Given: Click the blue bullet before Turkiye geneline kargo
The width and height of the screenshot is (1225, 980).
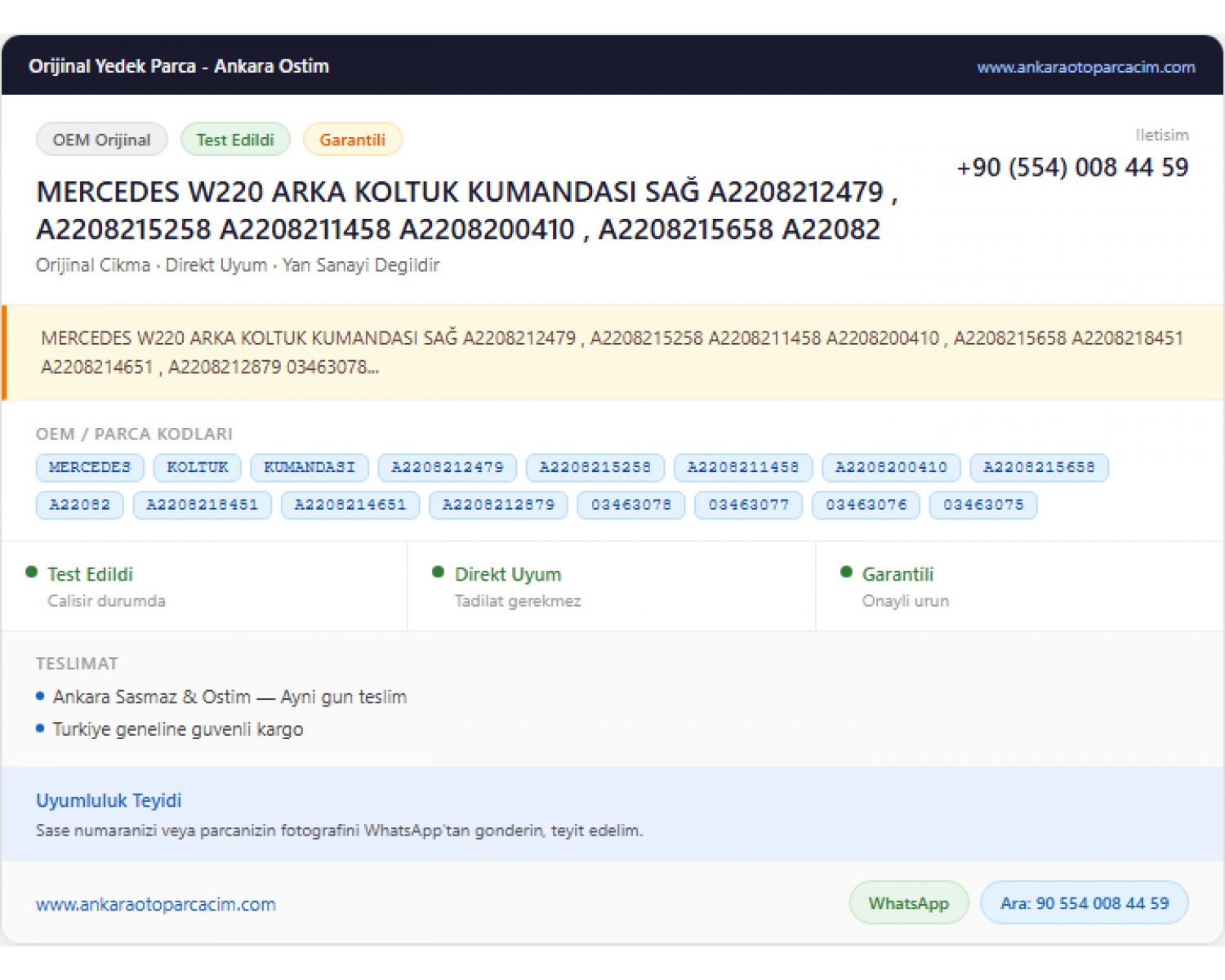Looking at the screenshot, I should 40,728.
